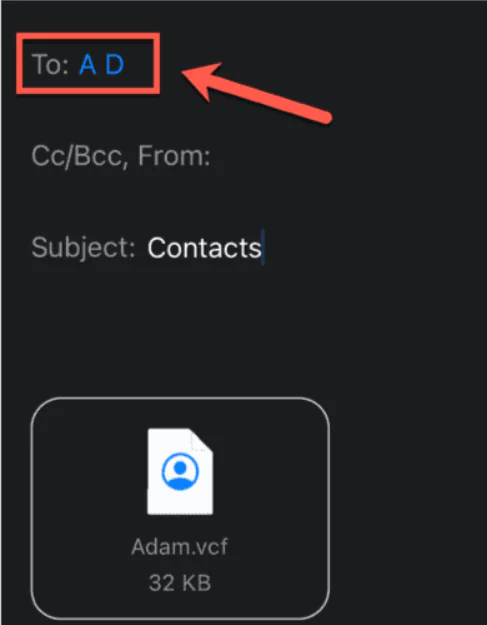The width and height of the screenshot is (487, 625).
Task: Click the "Adam.vcf" file name
Action: click(x=180, y=546)
